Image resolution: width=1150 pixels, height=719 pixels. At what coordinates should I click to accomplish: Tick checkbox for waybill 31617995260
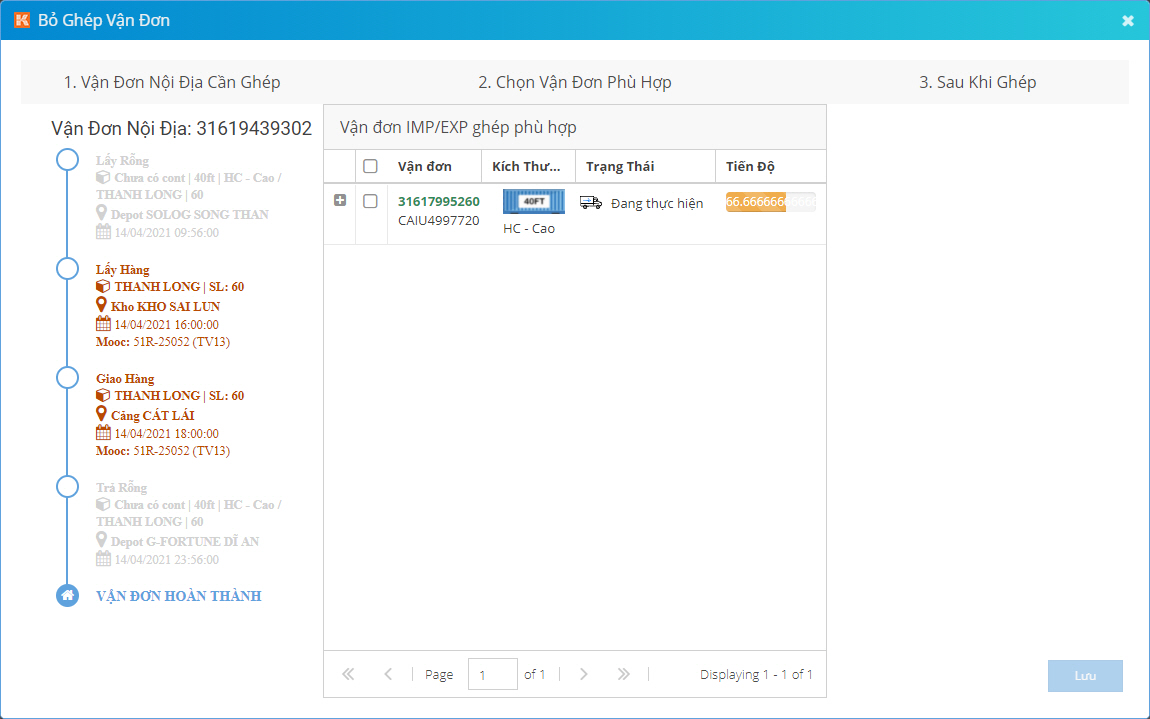(x=370, y=201)
